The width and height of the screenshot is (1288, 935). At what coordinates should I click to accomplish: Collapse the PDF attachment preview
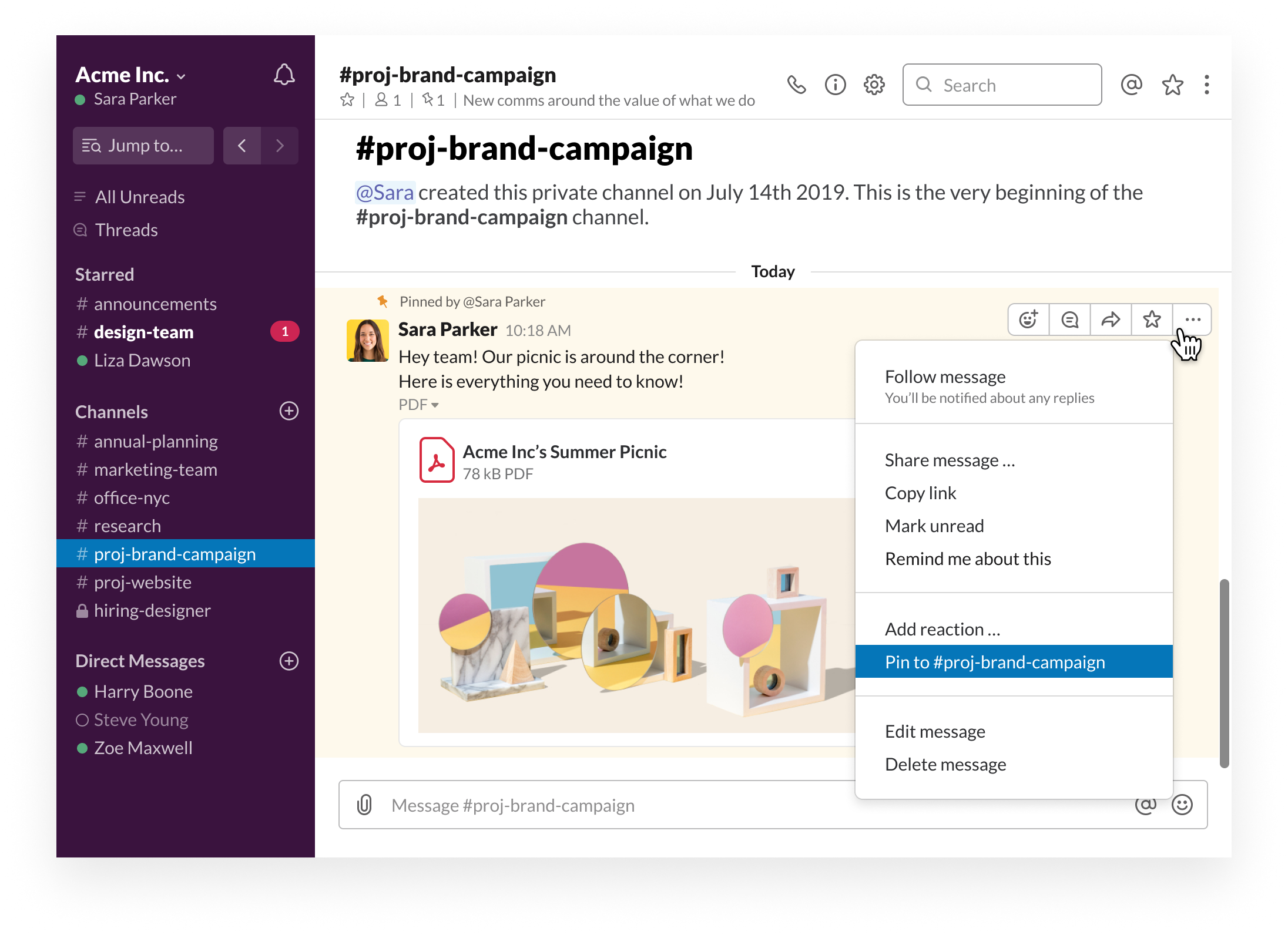[418, 405]
